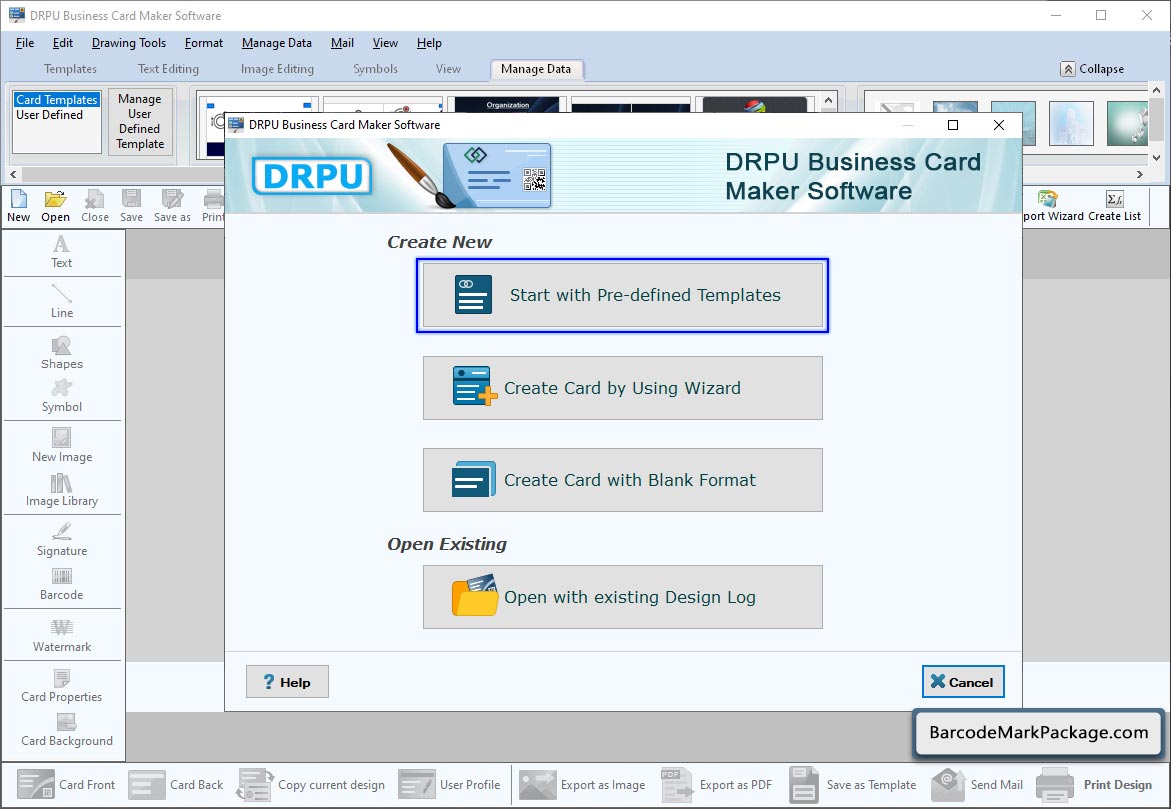Open the Symbol tool

(61, 397)
